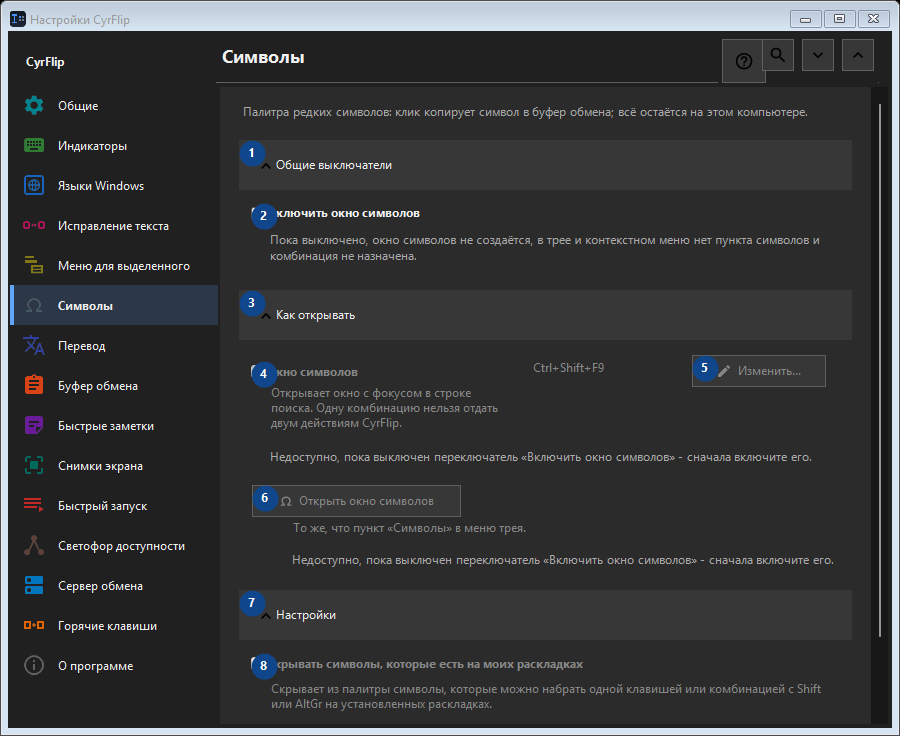Select Символы in the sidebar

coord(114,305)
